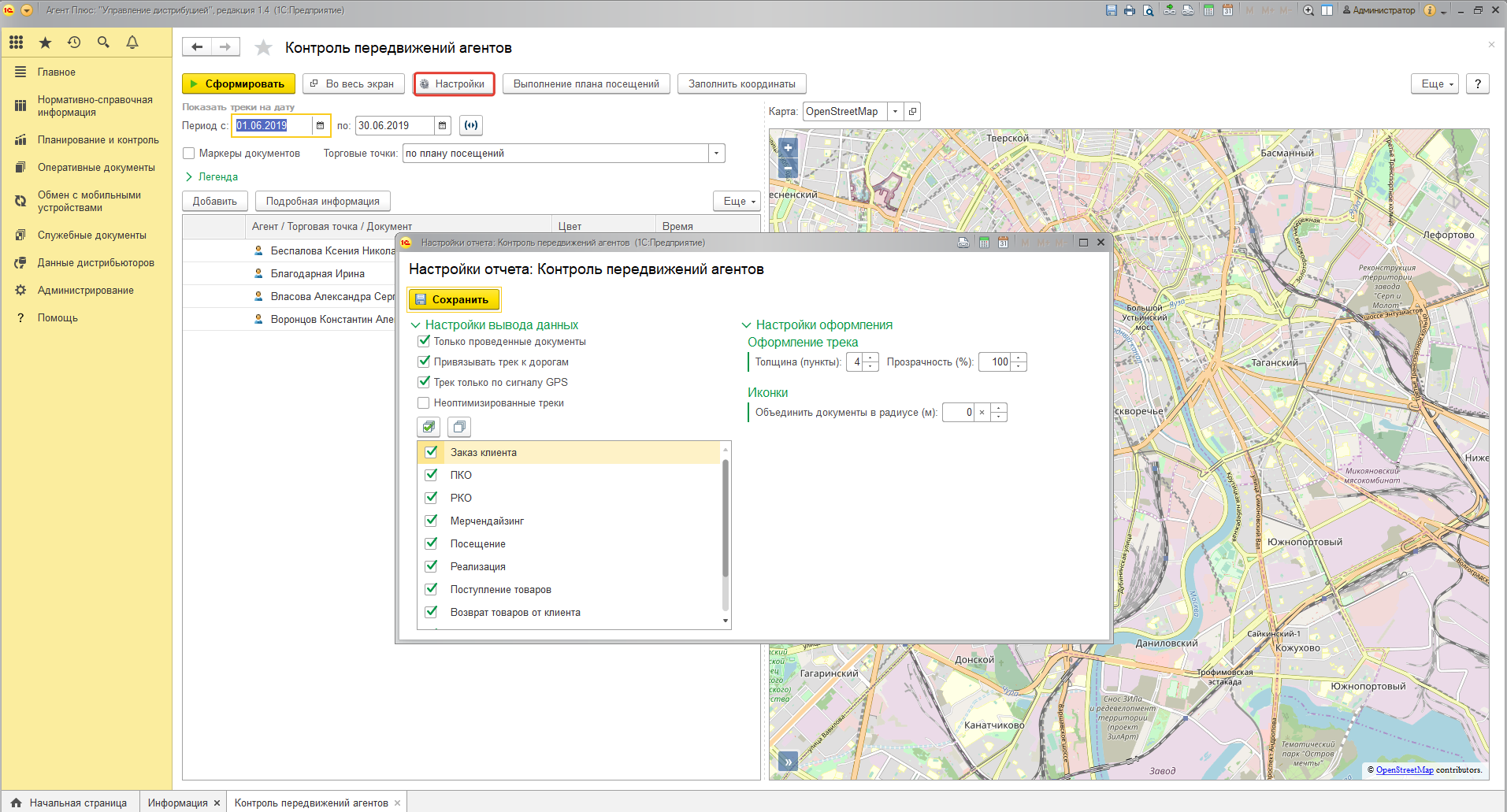The image size is (1507, 812).
Task: Click the Сформировать button
Action: (x=239, y=84)
